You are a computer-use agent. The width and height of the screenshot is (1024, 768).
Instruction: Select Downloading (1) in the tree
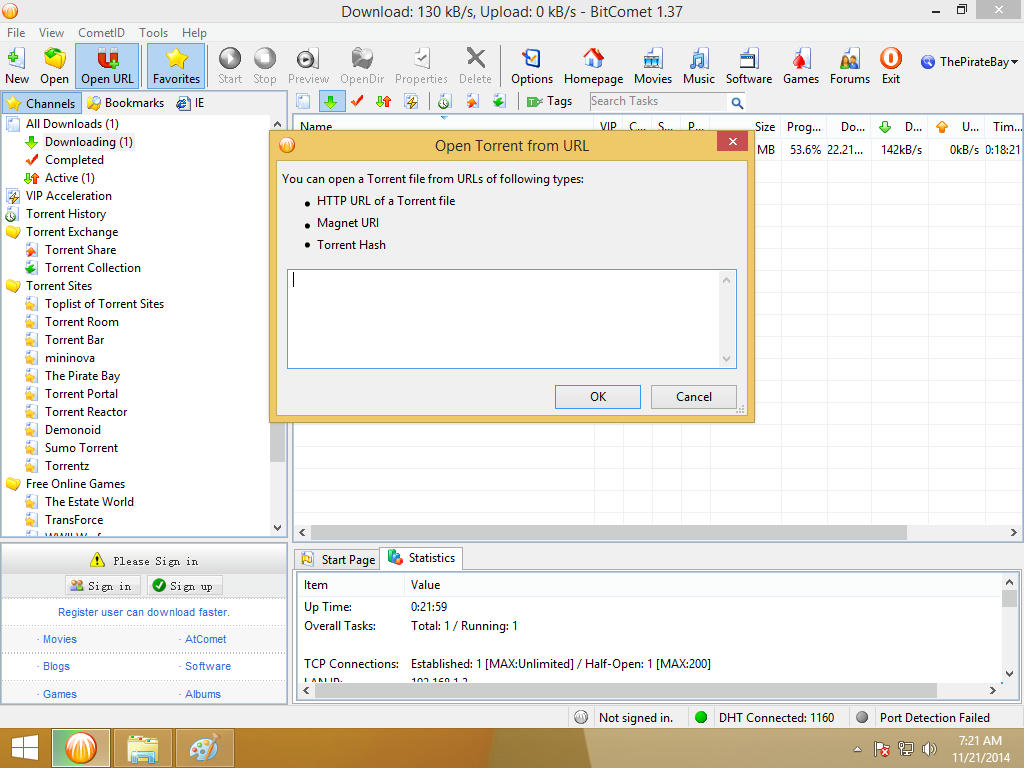click(89, 142)
